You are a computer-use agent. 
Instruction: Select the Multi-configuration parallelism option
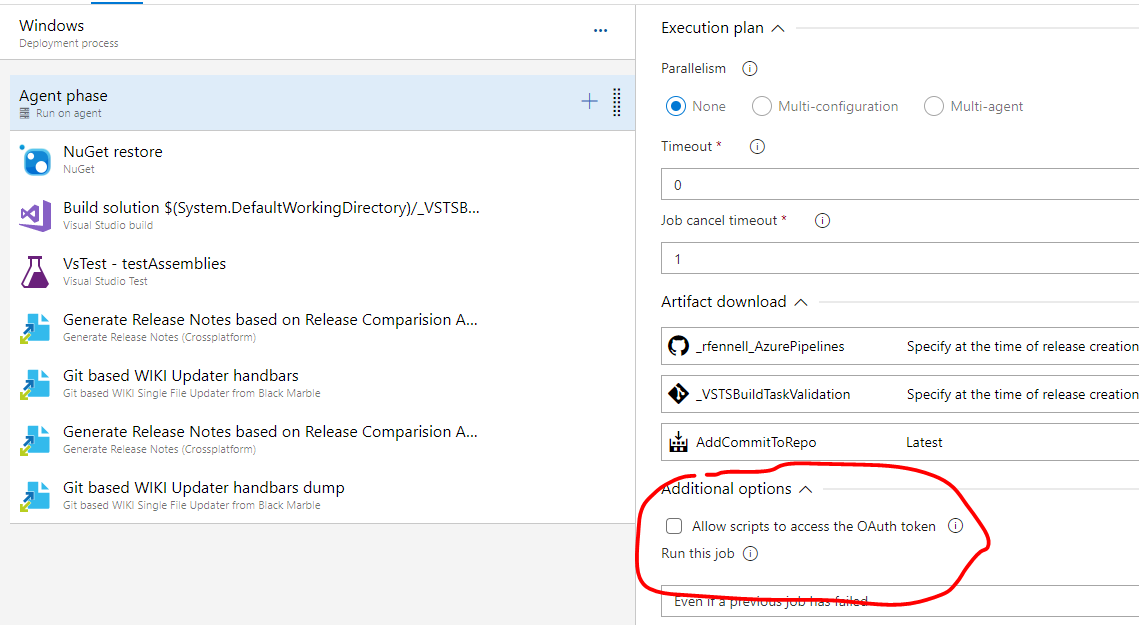pos(760,106)
